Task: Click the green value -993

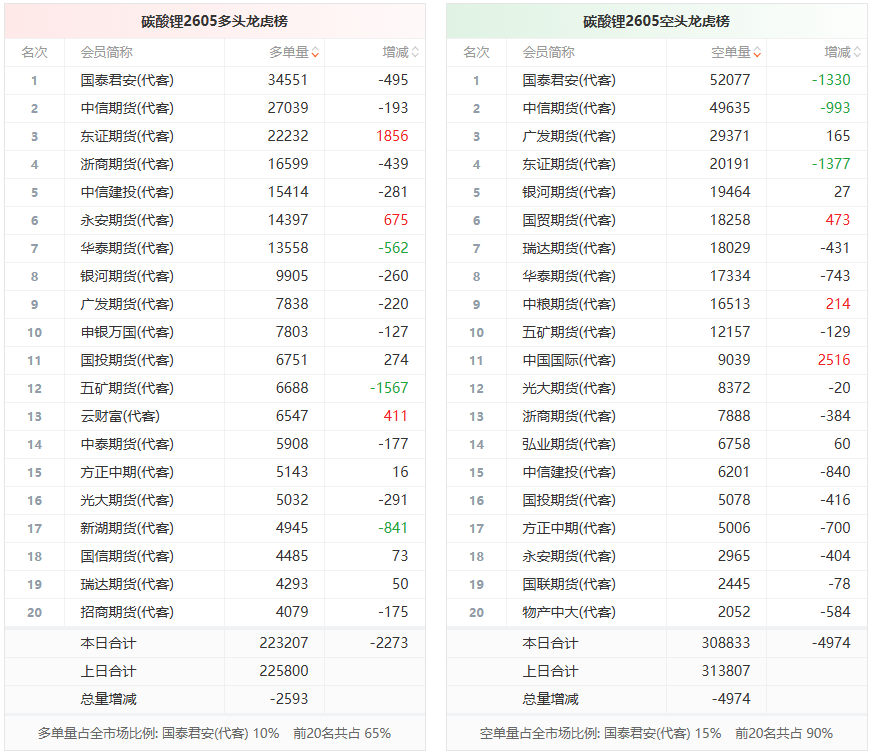Action: click(x=835, y=108)
